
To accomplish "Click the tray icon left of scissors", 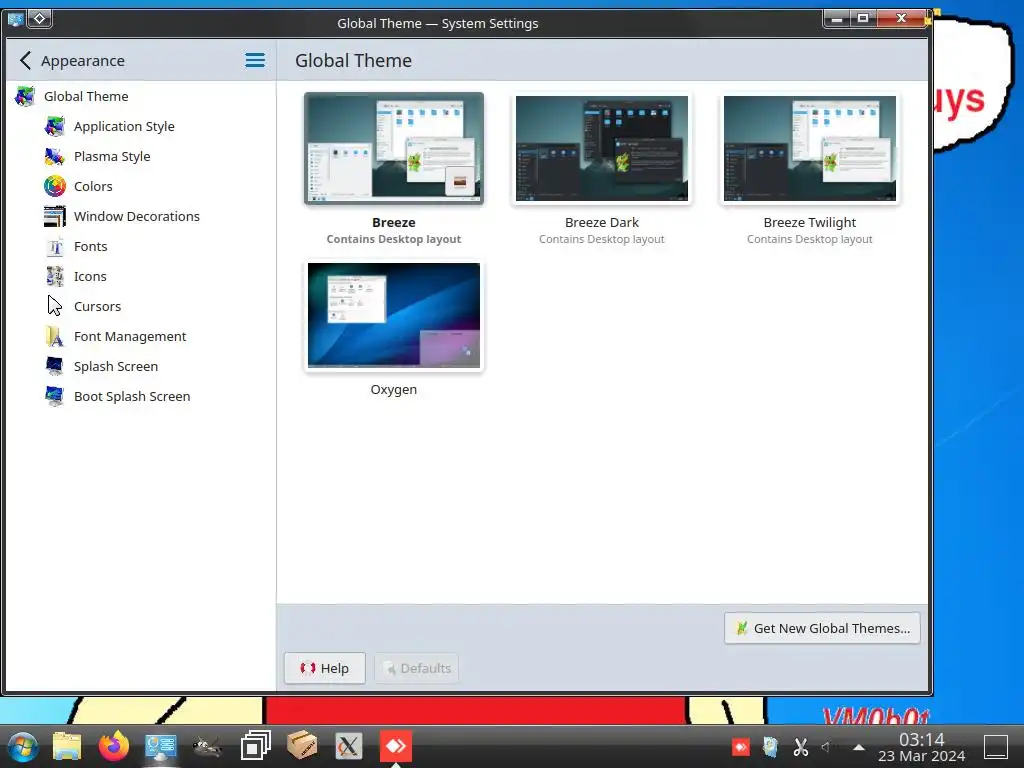I will click(771, 746).
